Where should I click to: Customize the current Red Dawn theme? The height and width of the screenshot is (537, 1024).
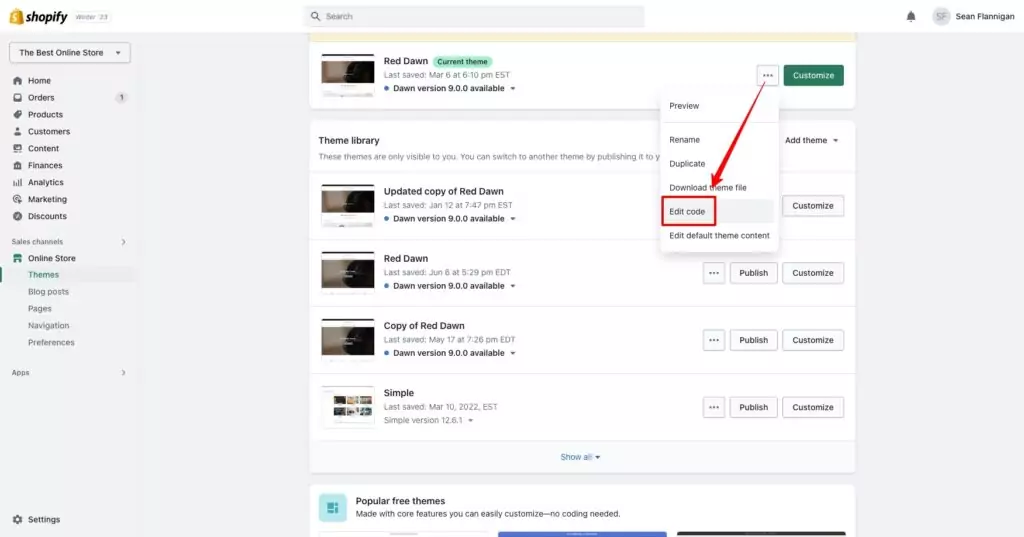pyautogui.click(x=813, y=75)
